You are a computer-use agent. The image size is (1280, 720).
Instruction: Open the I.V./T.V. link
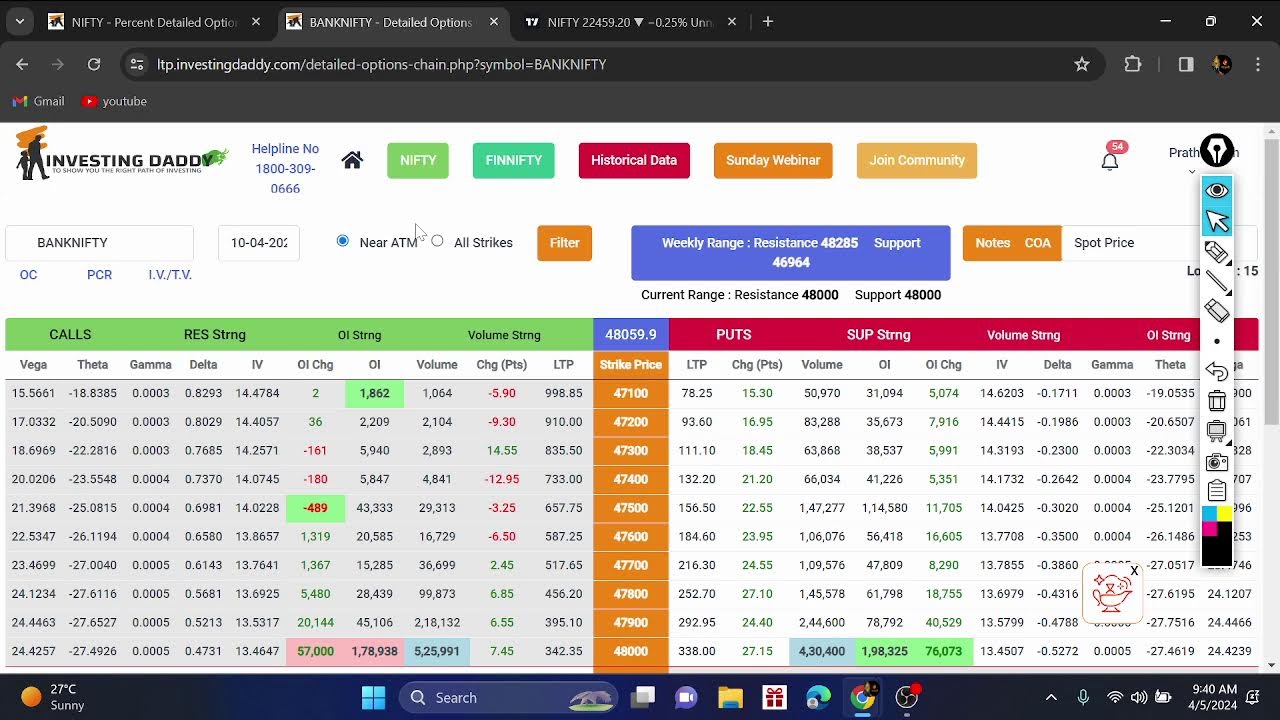point(170,275)
